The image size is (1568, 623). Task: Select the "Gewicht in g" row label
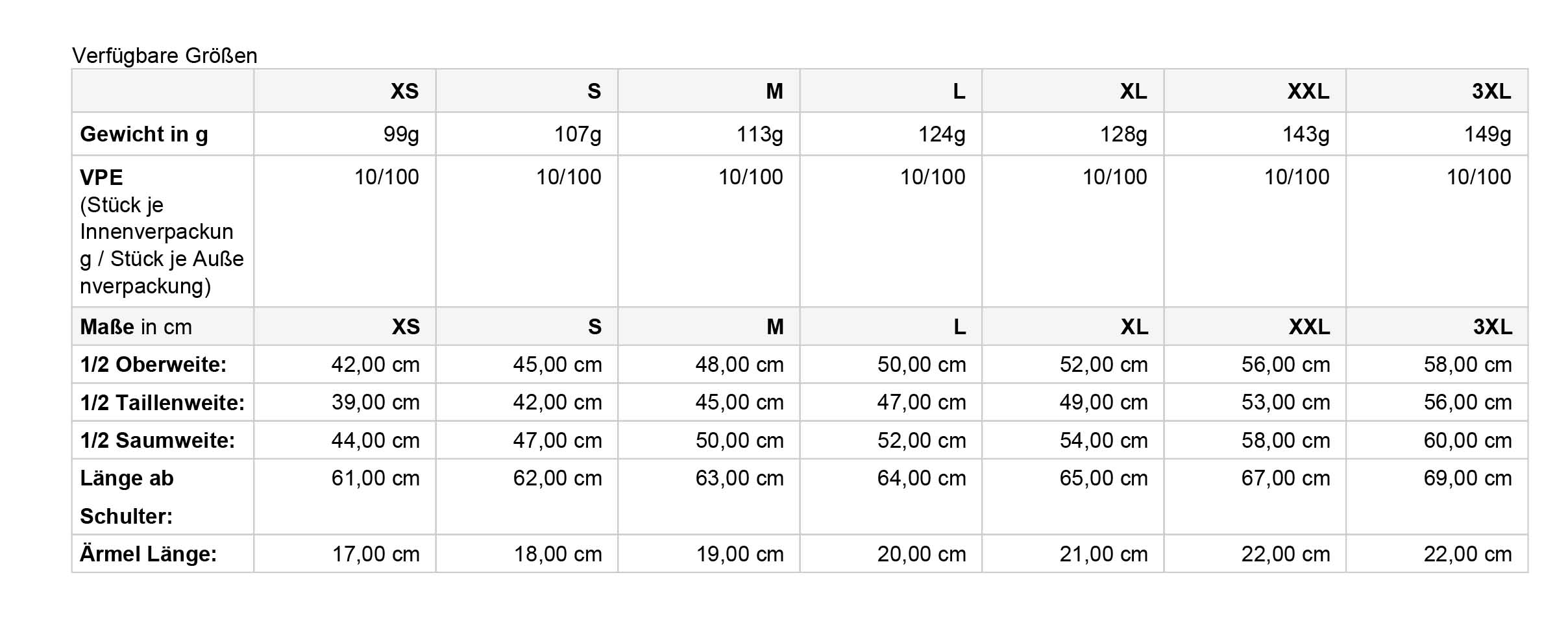click(144, 134)
